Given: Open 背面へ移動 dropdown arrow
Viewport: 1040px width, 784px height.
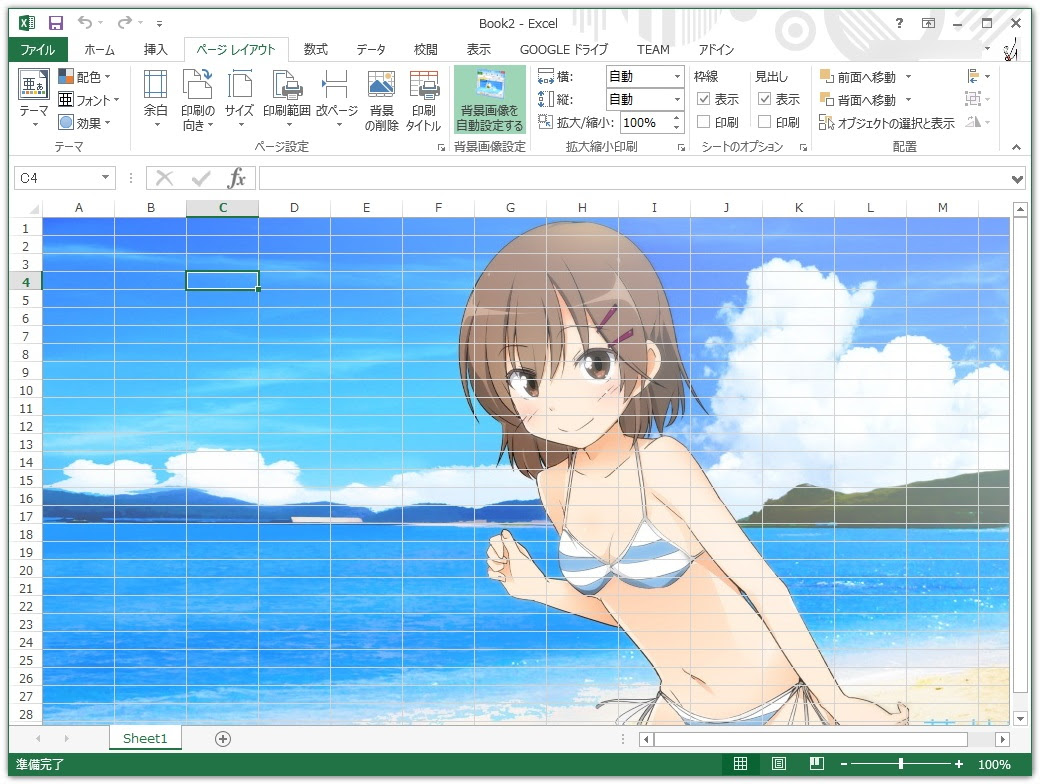Looking at the screenshot, I should point(909,99).
